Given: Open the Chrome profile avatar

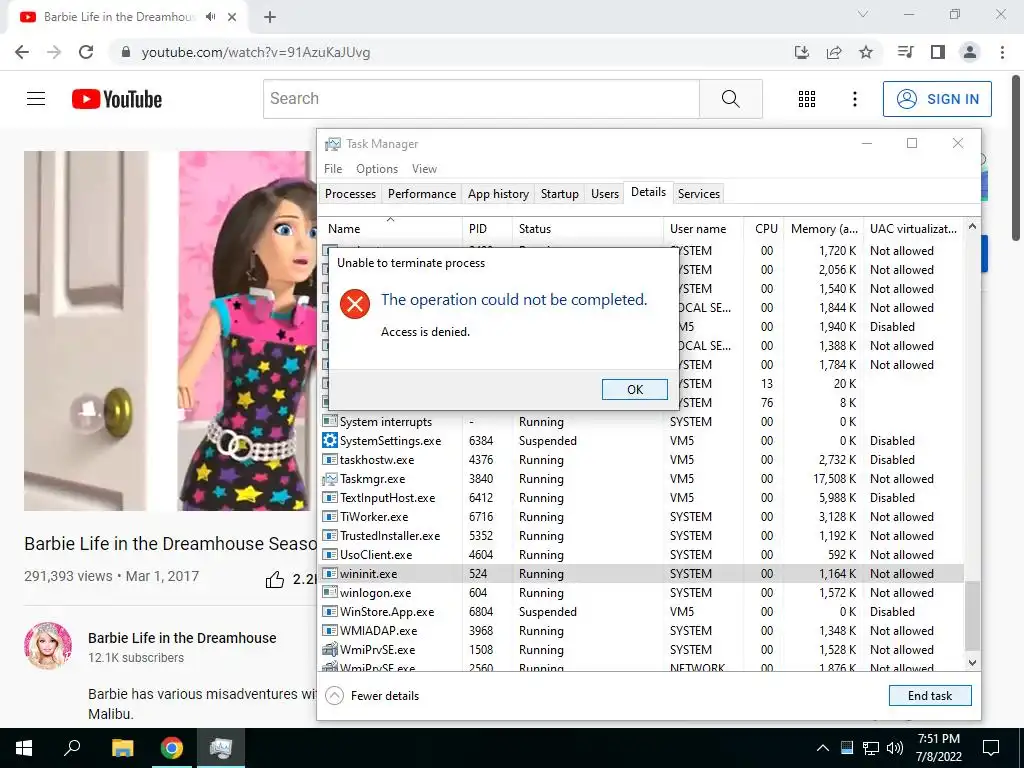Looking at the screenshot, I should point(970,52).
